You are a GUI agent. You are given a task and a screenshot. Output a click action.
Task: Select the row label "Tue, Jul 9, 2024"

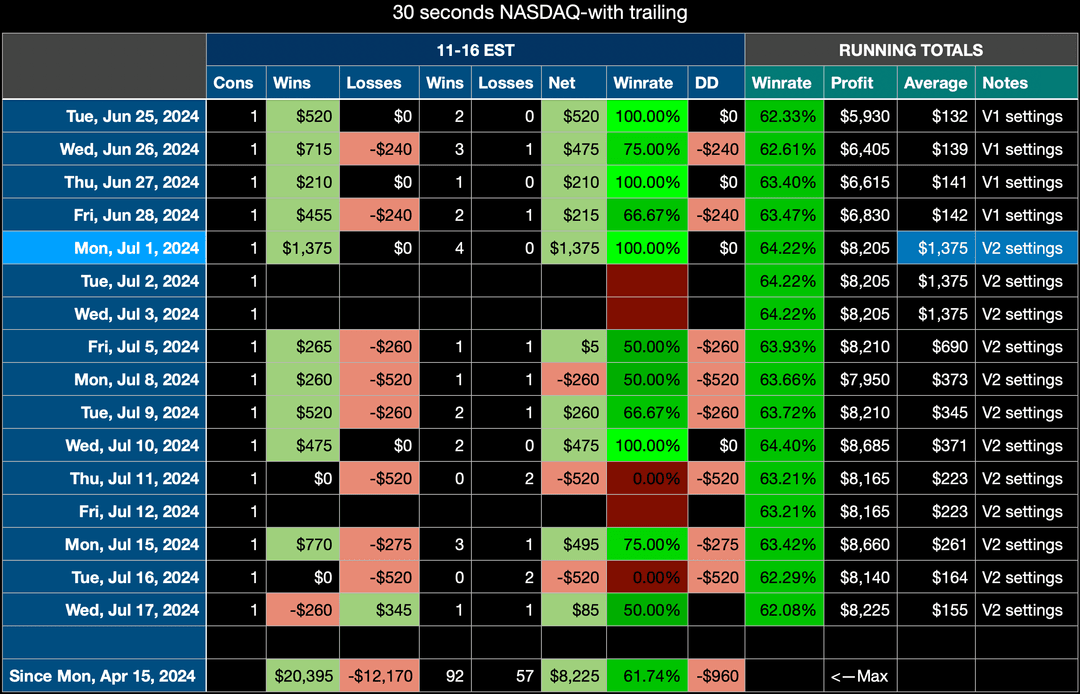pos(104,412)
